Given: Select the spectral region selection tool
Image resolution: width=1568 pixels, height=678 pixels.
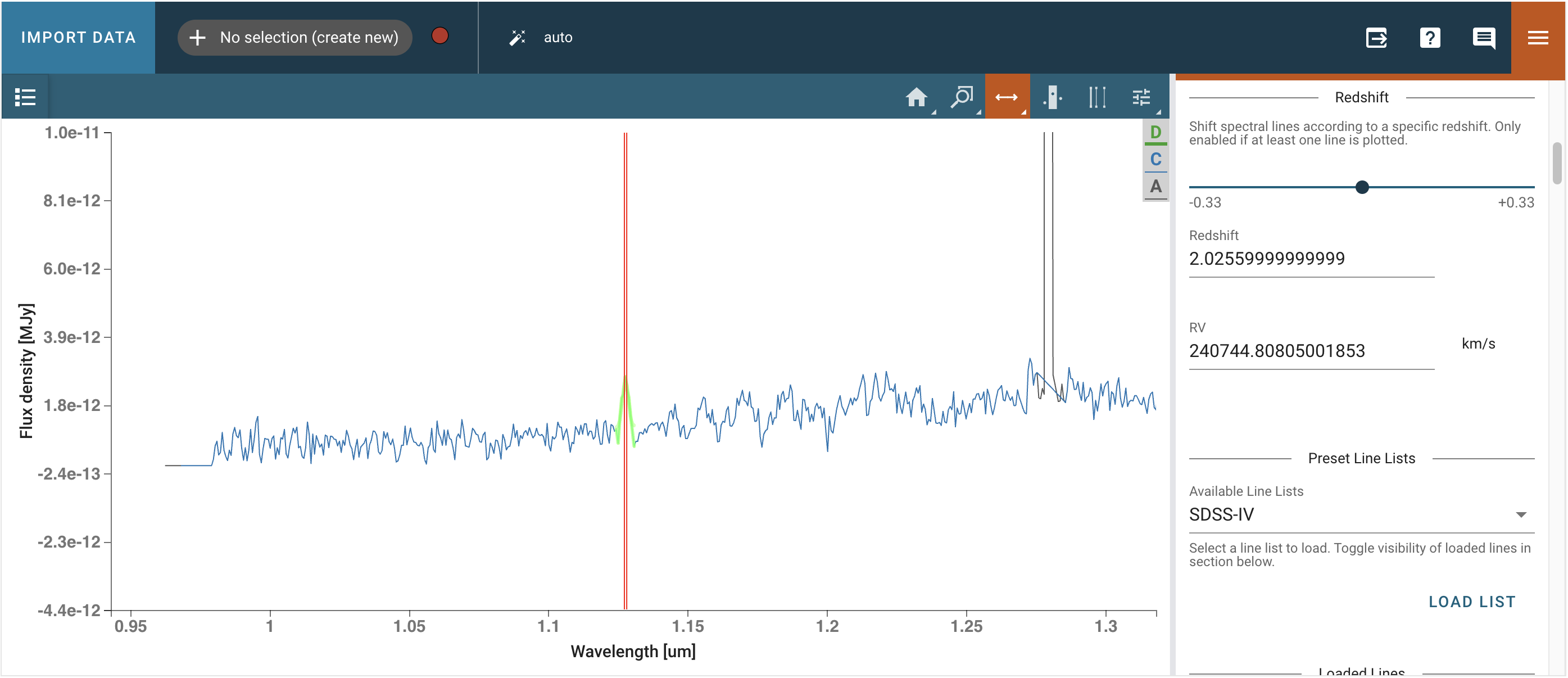Looking at the screenshot, I should click(1052, 97).
